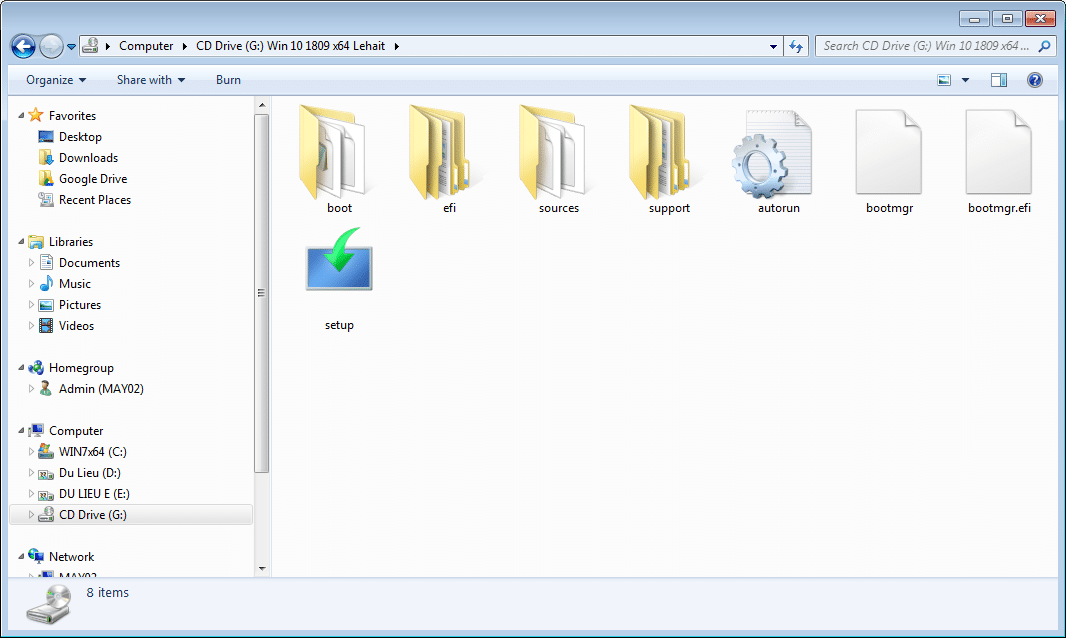Change the view with the view icon
This screenshot has height=638, width=1066.
tap(944, 80)
